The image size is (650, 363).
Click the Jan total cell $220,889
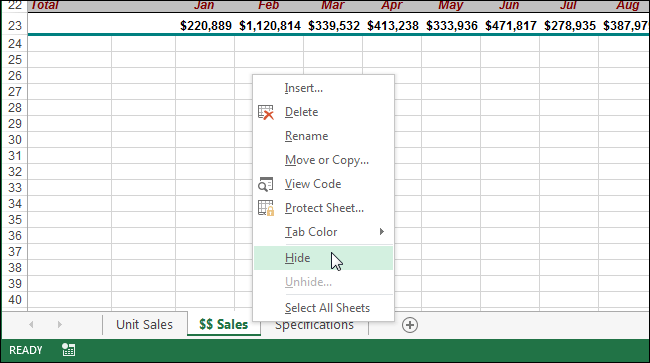[205, 26]
